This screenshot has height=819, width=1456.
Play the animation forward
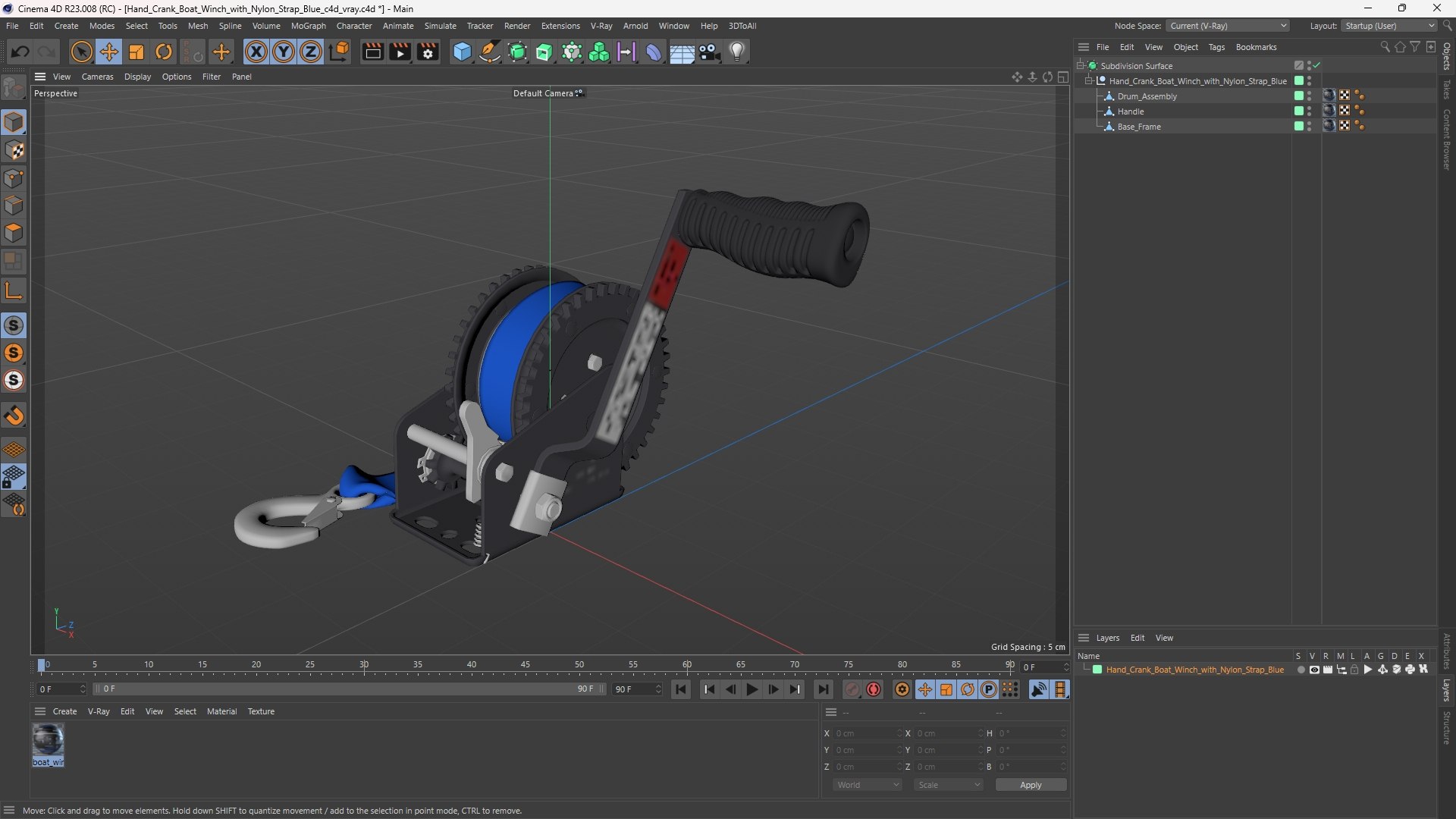pos(752,689)
